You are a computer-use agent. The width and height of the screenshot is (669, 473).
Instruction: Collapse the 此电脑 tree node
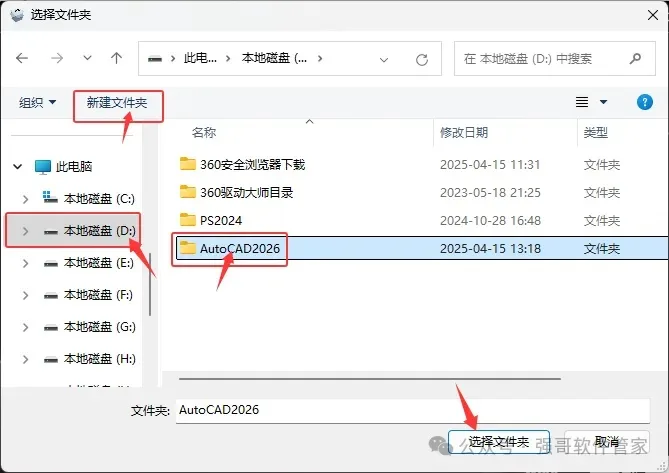pos(17,166)
